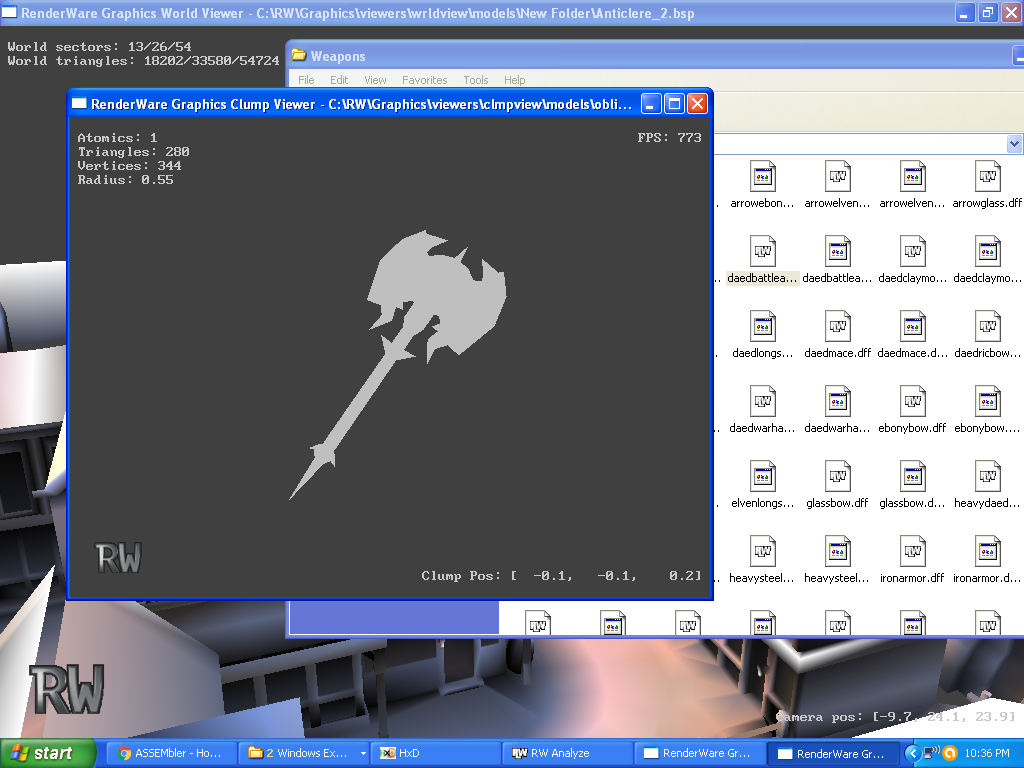
Task: Show hidden tray icons with the chevron
Action: pyautogui.click(x=912, y=753)
